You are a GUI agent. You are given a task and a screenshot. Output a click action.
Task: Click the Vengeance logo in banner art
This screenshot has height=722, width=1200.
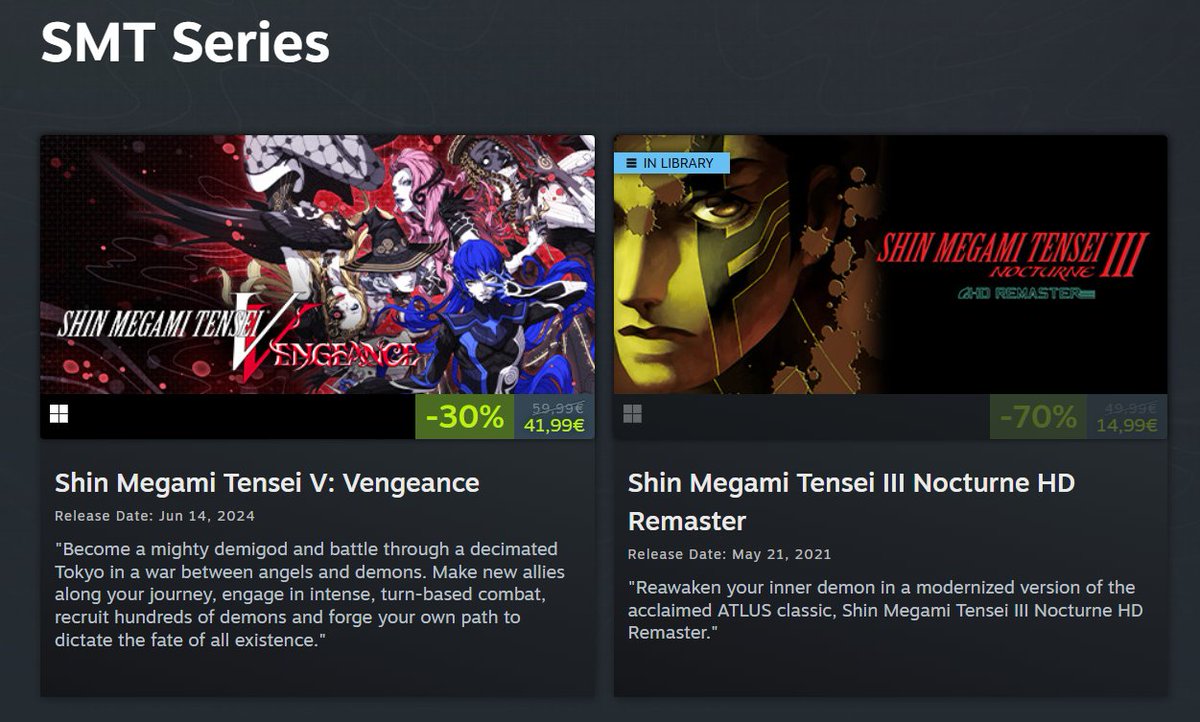[x=240, y=334]
